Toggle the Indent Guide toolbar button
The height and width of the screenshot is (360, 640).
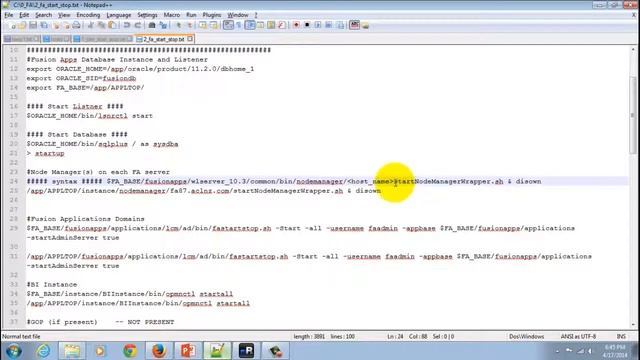coord(250,25)
